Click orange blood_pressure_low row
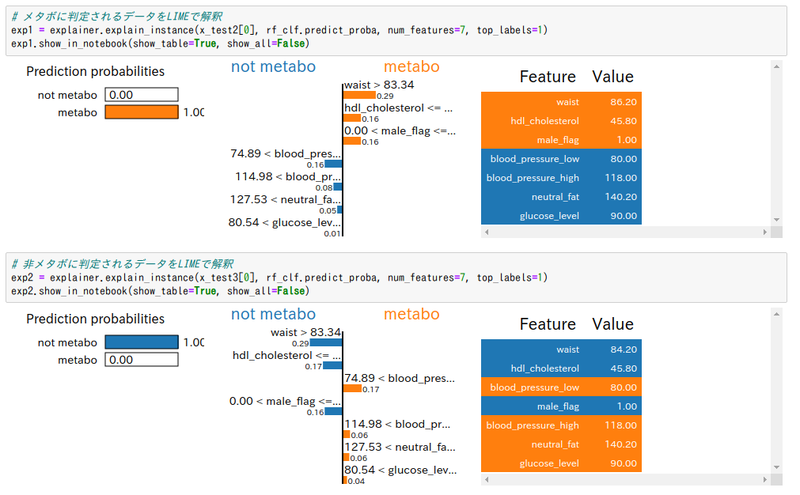 561,387
